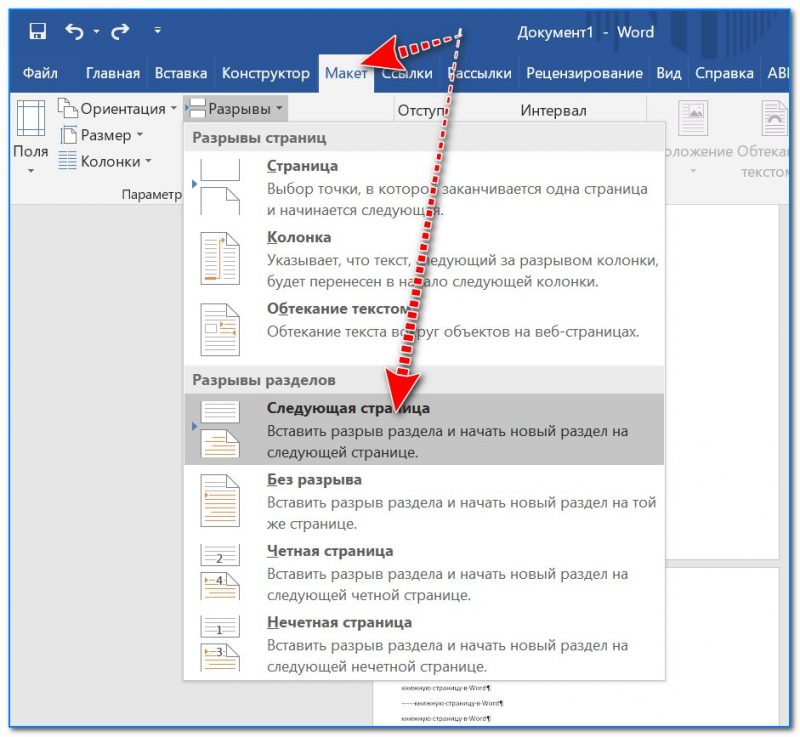800x737 pixels.
Task: Click the Undo arrow icon
Action: click(x=74, y=32)
